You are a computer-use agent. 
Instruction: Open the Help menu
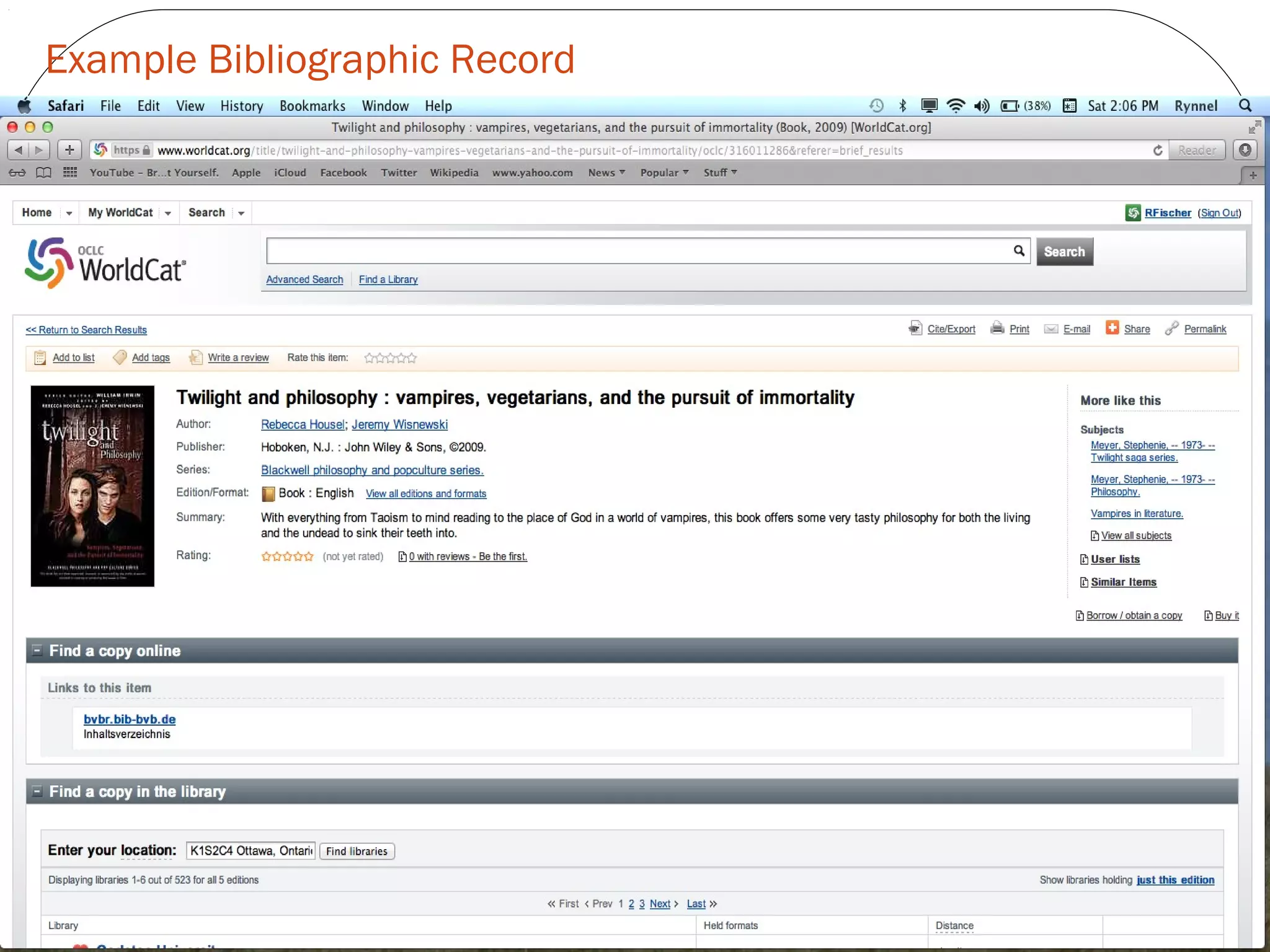[x=438, y=106]
